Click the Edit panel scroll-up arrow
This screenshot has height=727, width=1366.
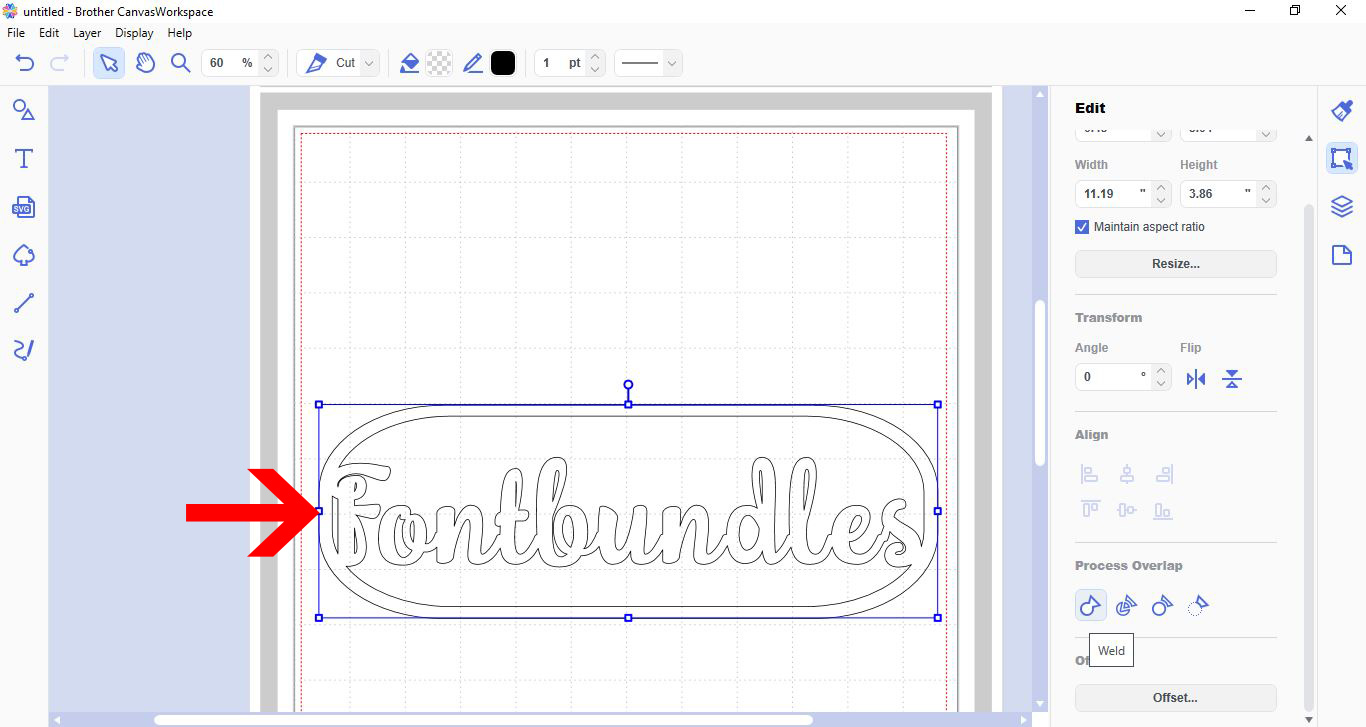pyautogui.click(x=1309, y=139)
